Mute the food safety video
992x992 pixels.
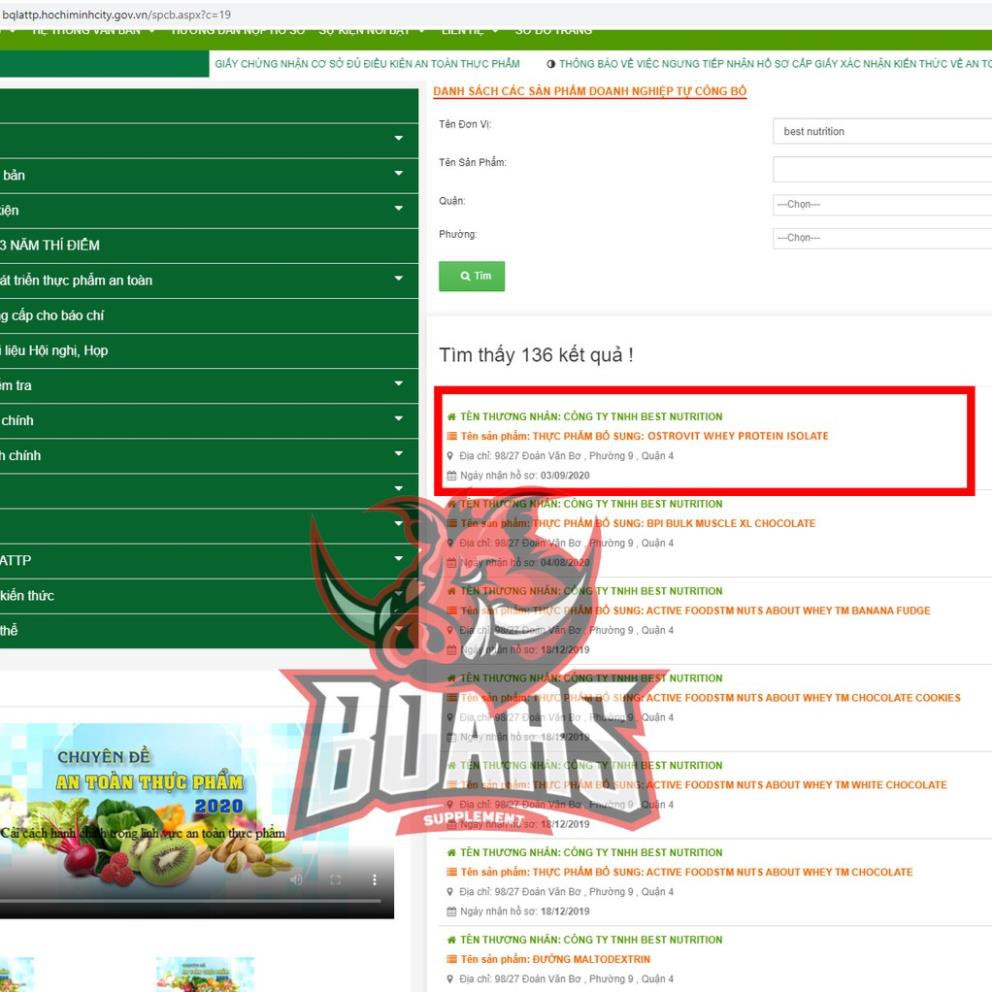tap(295, 880)
